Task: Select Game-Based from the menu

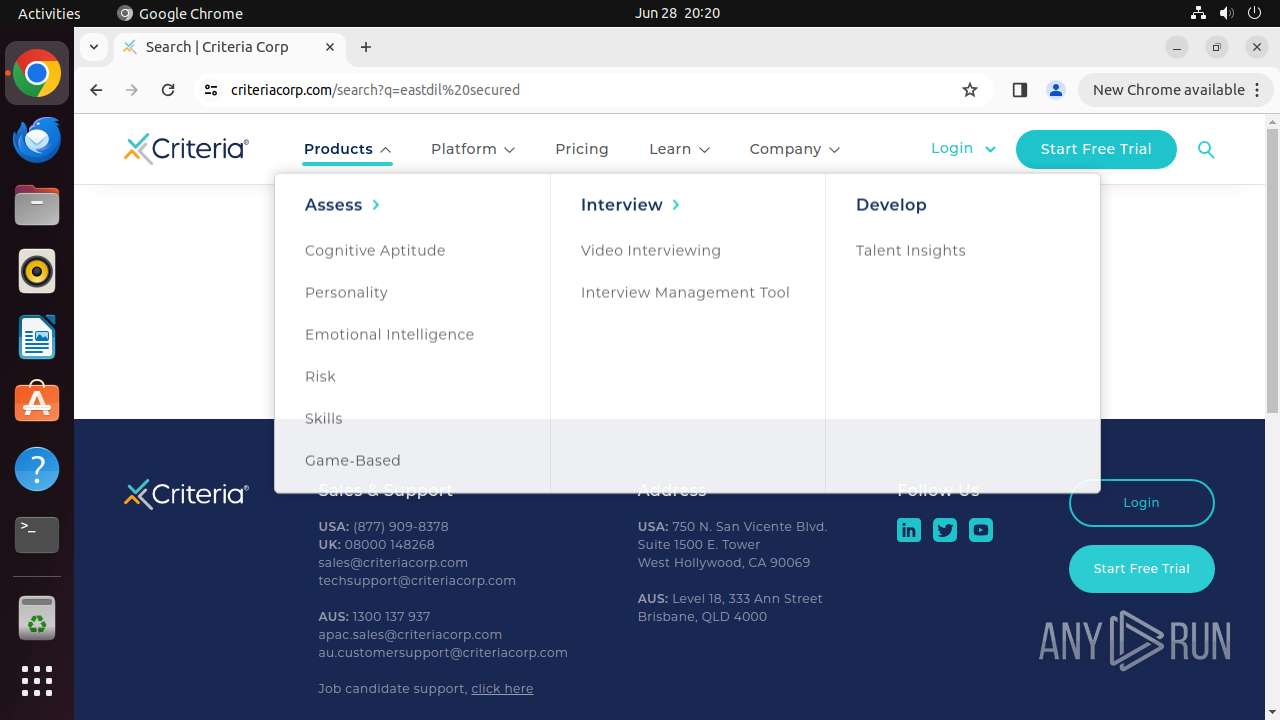Action: pyautogui.click(x=352, y=461)
